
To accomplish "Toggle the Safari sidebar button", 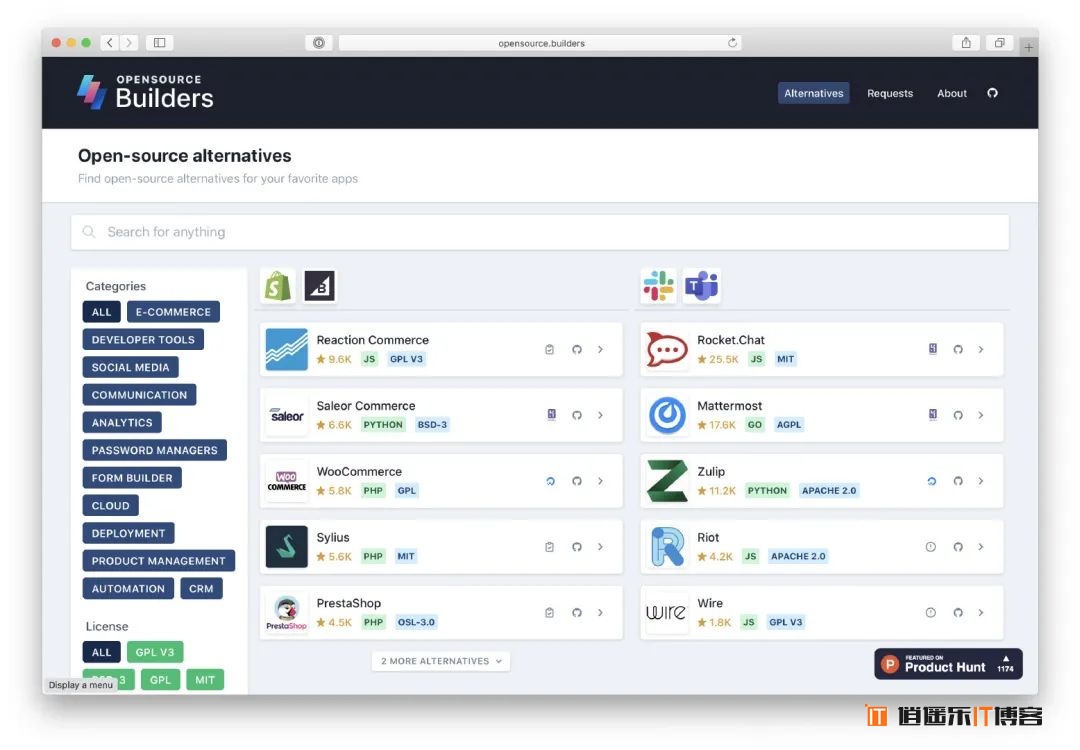I will 159,43.
